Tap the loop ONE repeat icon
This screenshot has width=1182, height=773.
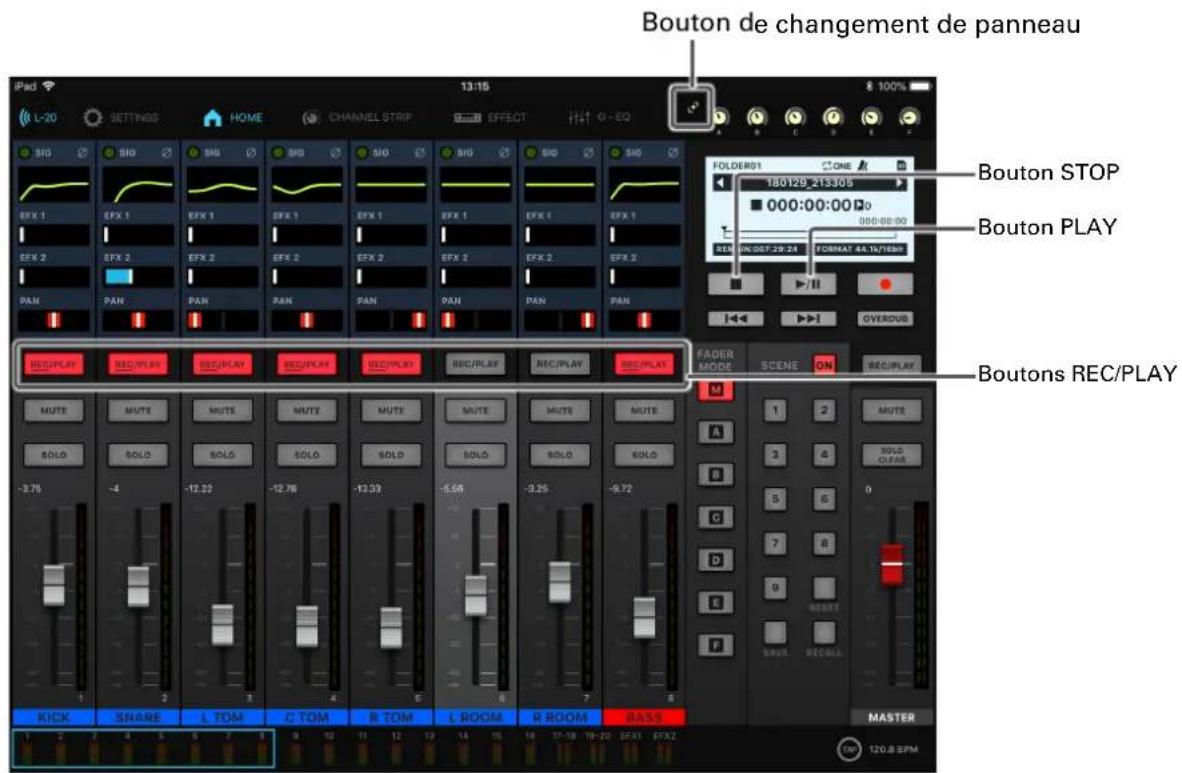point(837,165)
